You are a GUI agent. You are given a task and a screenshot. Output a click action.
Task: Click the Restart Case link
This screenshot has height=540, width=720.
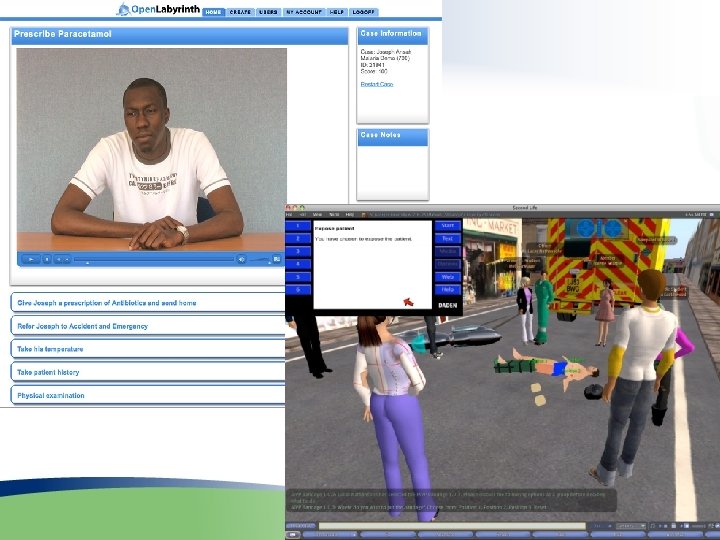(x=377, y=84)
